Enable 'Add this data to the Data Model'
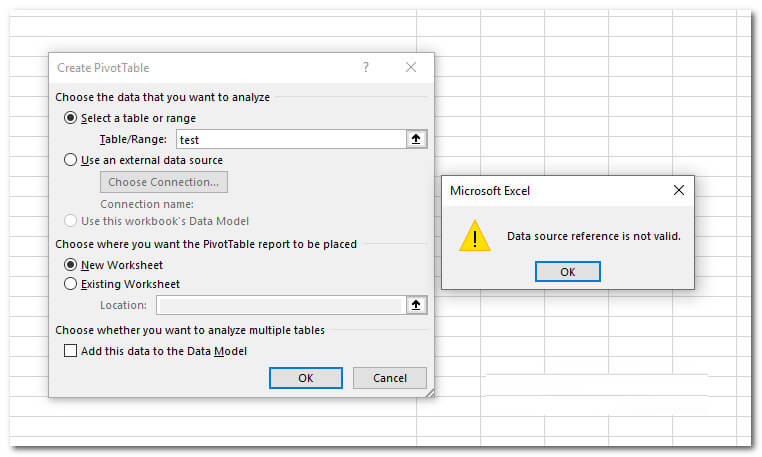The image size is (762, 457). tap(70, 351)
